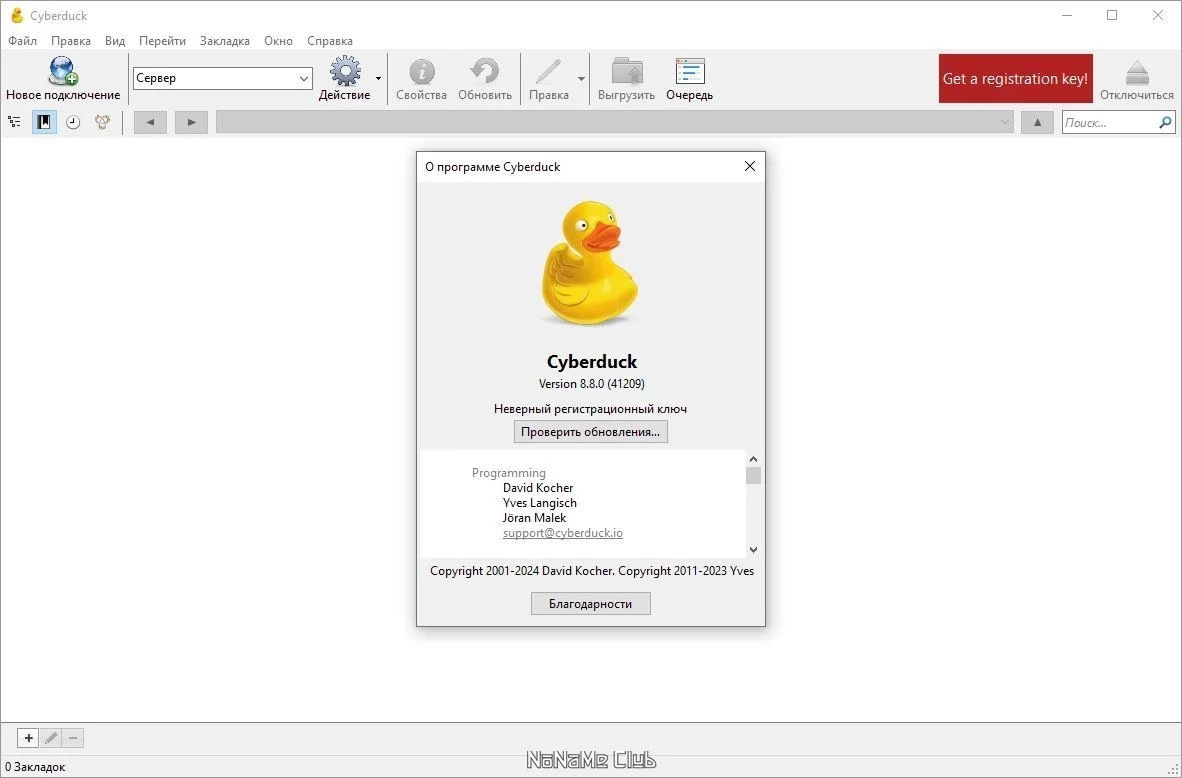Screen dimensions: 1182x778
Task: Expand the Правка editor dropdown arrow
Action: 581,78
